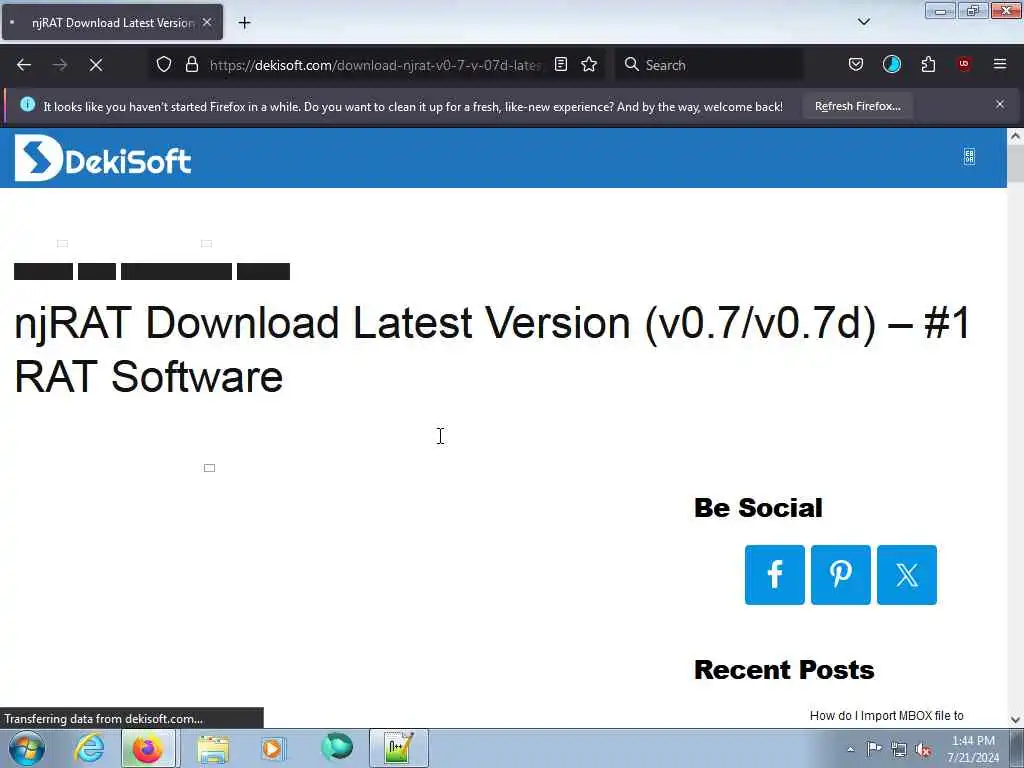Screen dimensions: 1024x768
Task: Click the muted volume tray icon
Action: pyautogui.click(x=923, y=750)
